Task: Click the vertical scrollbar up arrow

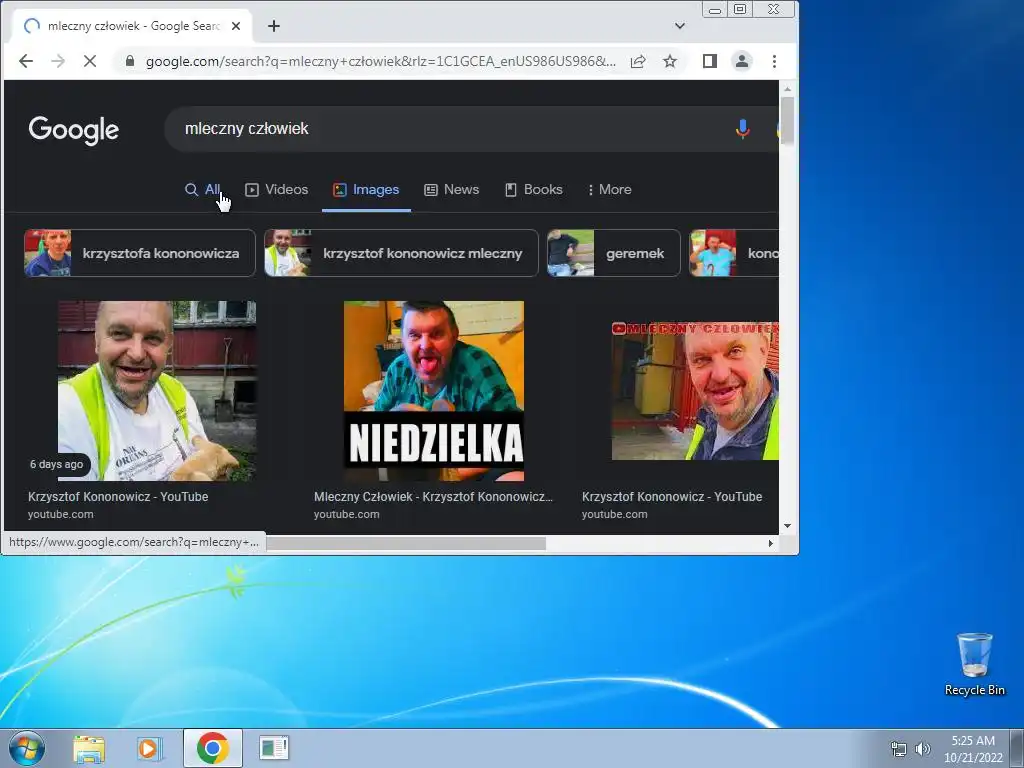Action: click(788, 88)
